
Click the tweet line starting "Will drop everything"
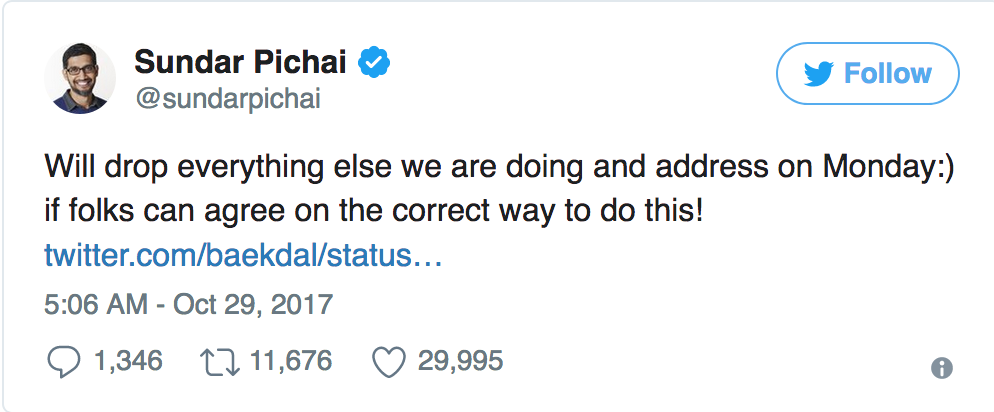coord(500,169)
